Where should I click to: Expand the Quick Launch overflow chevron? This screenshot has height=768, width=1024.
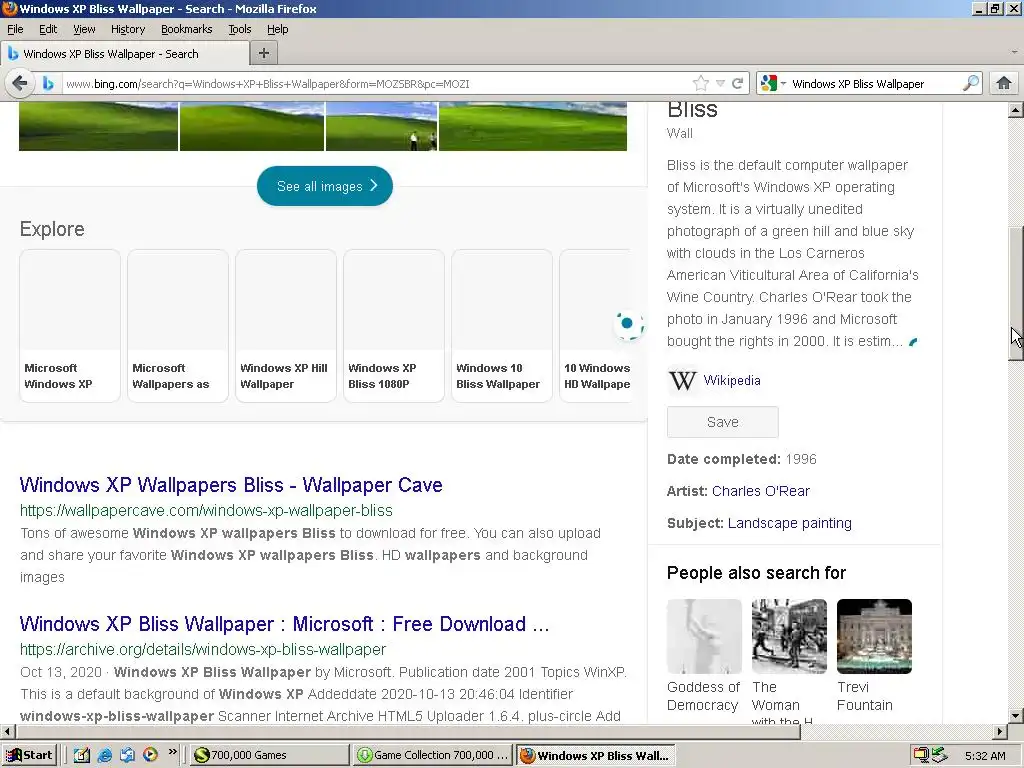[x=172, y=752]
